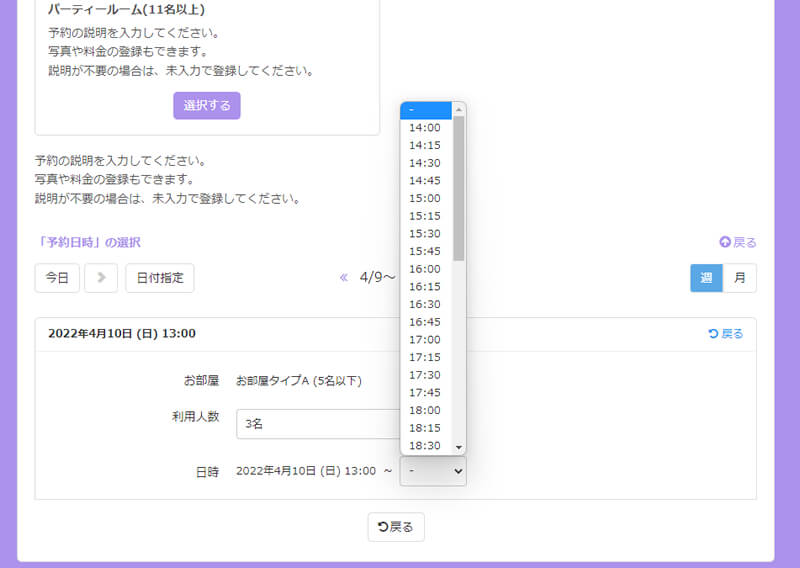Click the 戻る link in reservation panel header

pos(725,334)
